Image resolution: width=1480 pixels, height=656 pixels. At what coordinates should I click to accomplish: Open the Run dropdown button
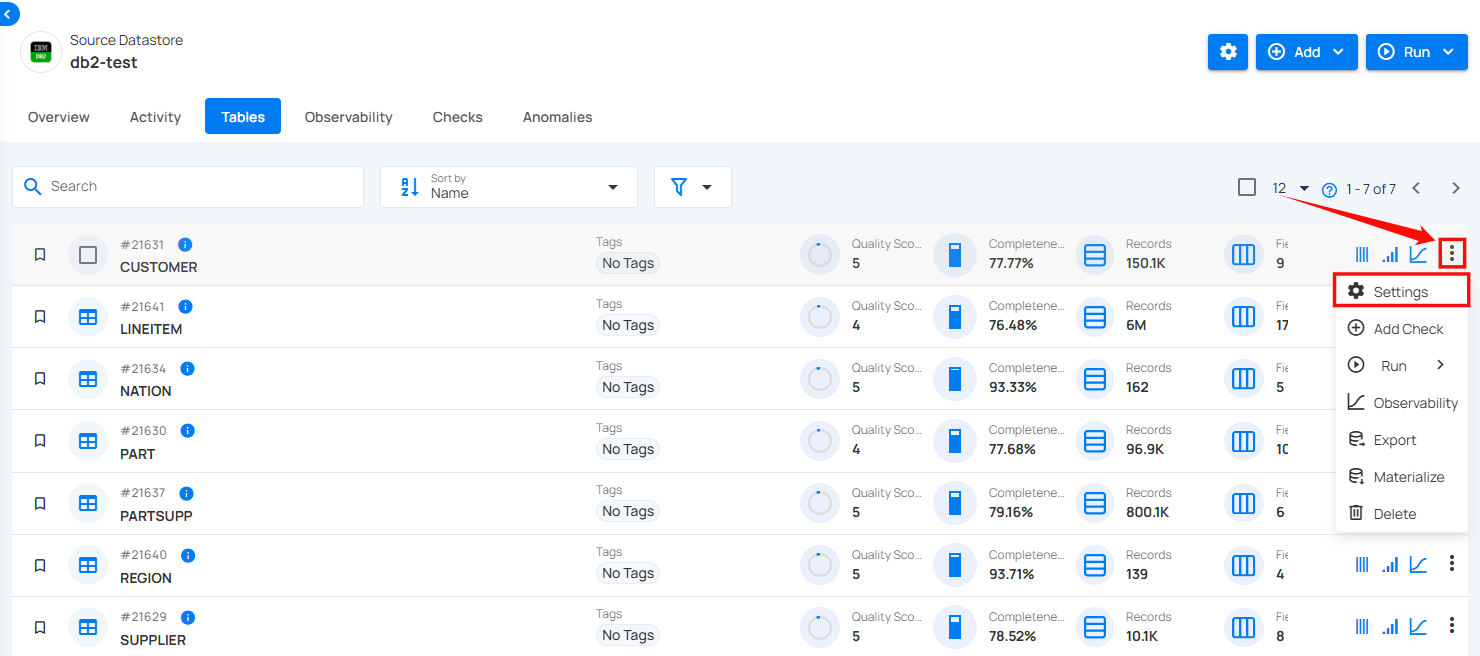click(1416, 52)
